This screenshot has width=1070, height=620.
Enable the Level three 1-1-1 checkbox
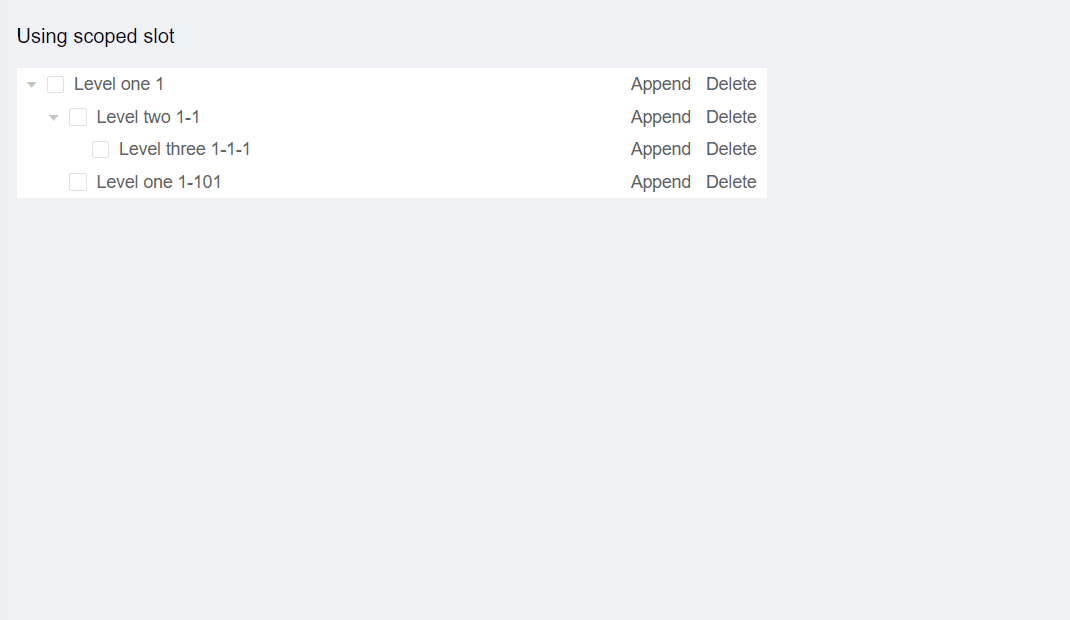coord(101,150)
